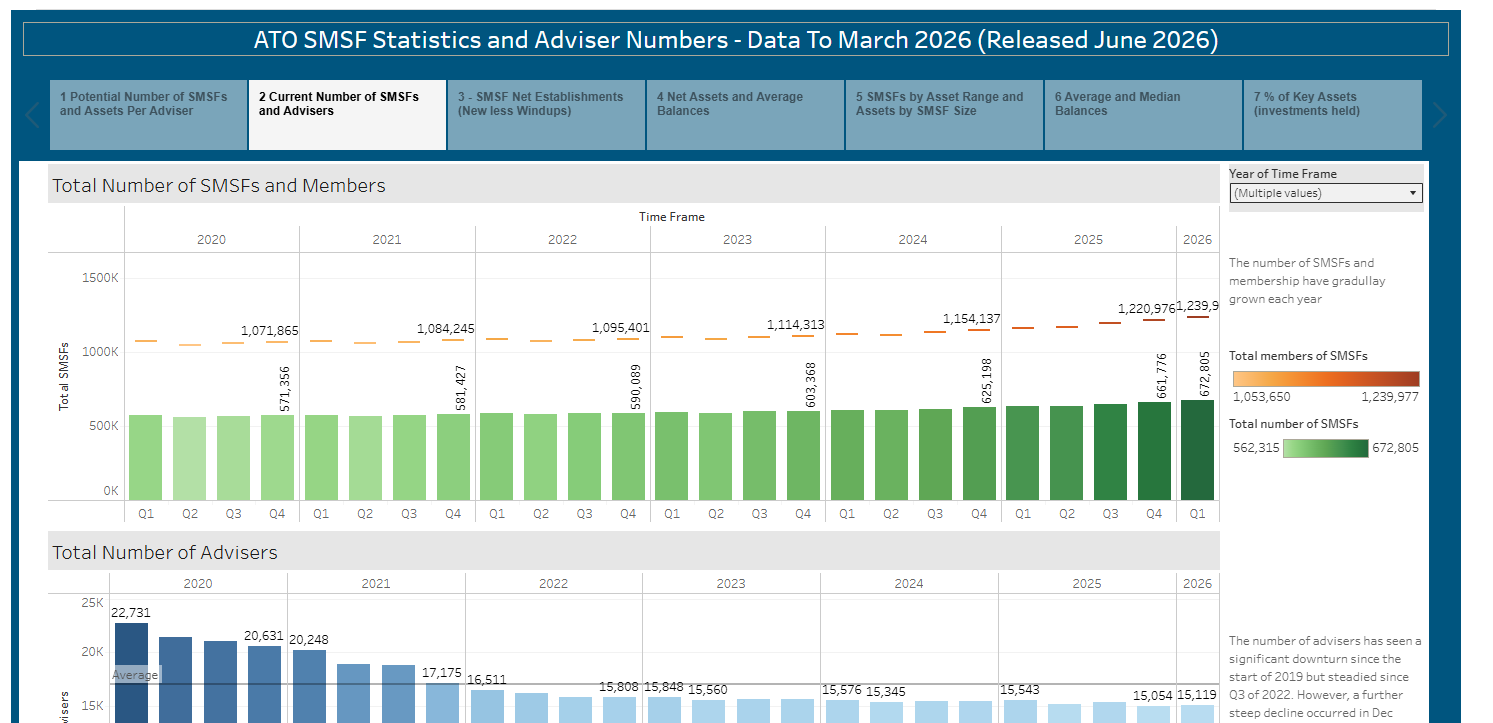Click the Total Number of Advisers title
This screenshot has height=723, width=1493.
(x=164, y=552)
